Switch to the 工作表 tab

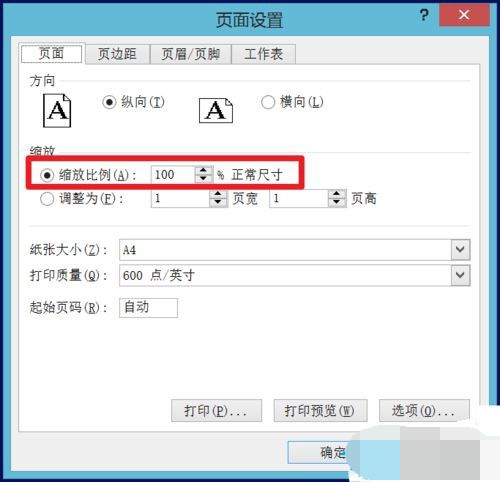tap(263, 54)
